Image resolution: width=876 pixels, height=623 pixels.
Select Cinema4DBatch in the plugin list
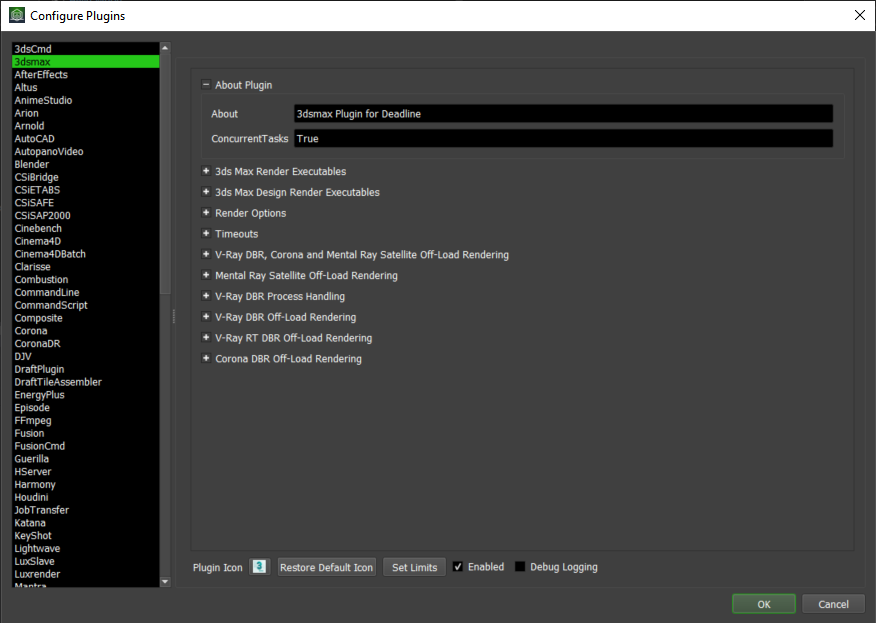pos(85,254)
